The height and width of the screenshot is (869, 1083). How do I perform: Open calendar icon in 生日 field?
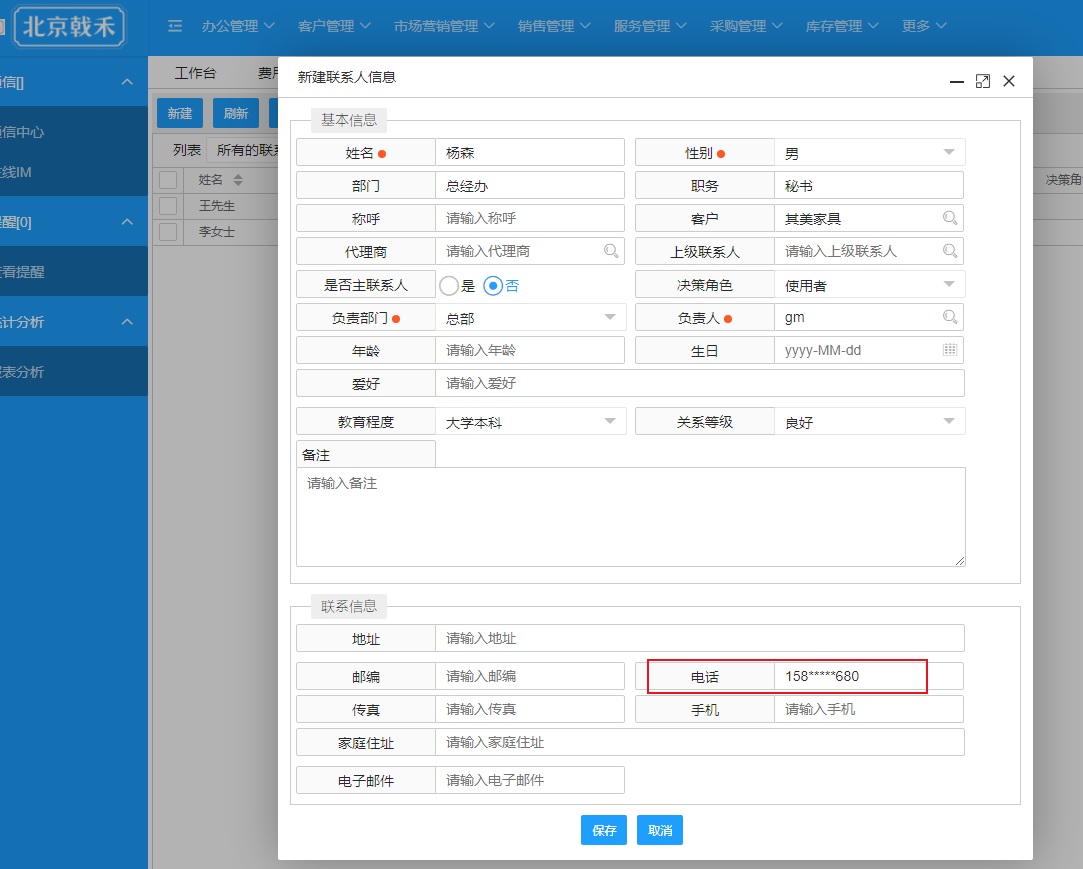tap(950, 350)
